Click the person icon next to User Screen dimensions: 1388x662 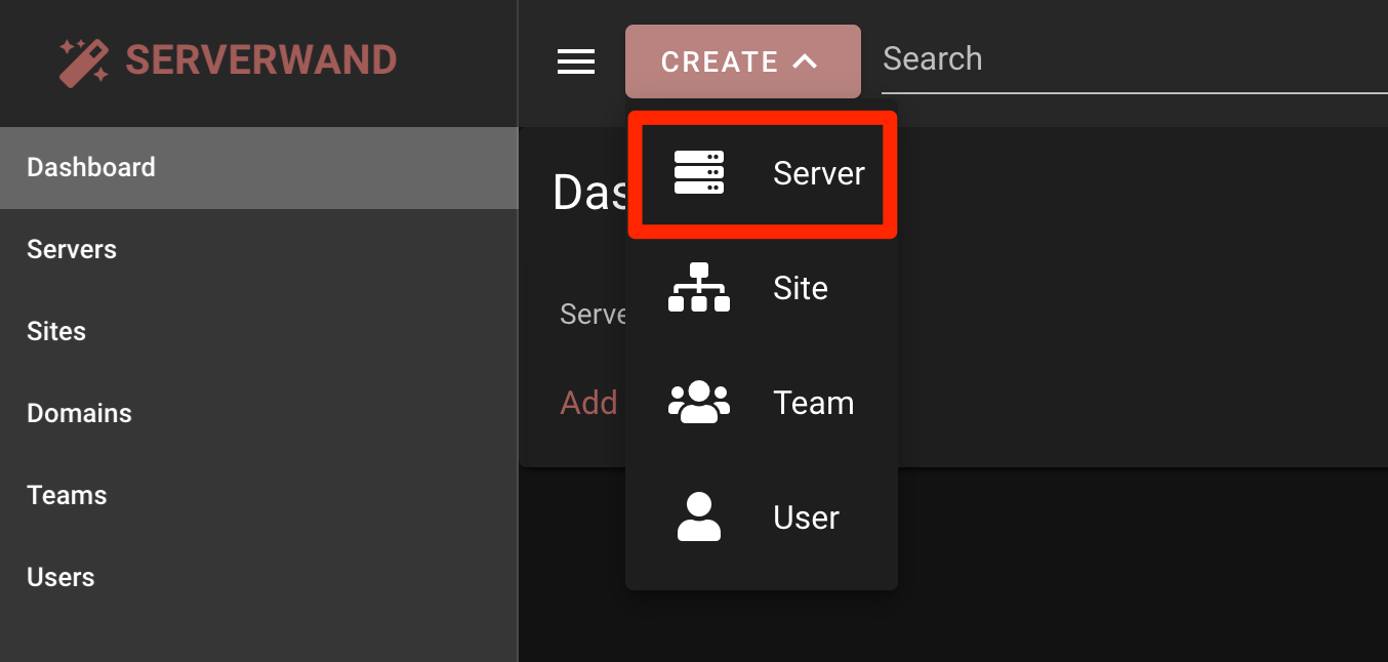tap(700, 517)
